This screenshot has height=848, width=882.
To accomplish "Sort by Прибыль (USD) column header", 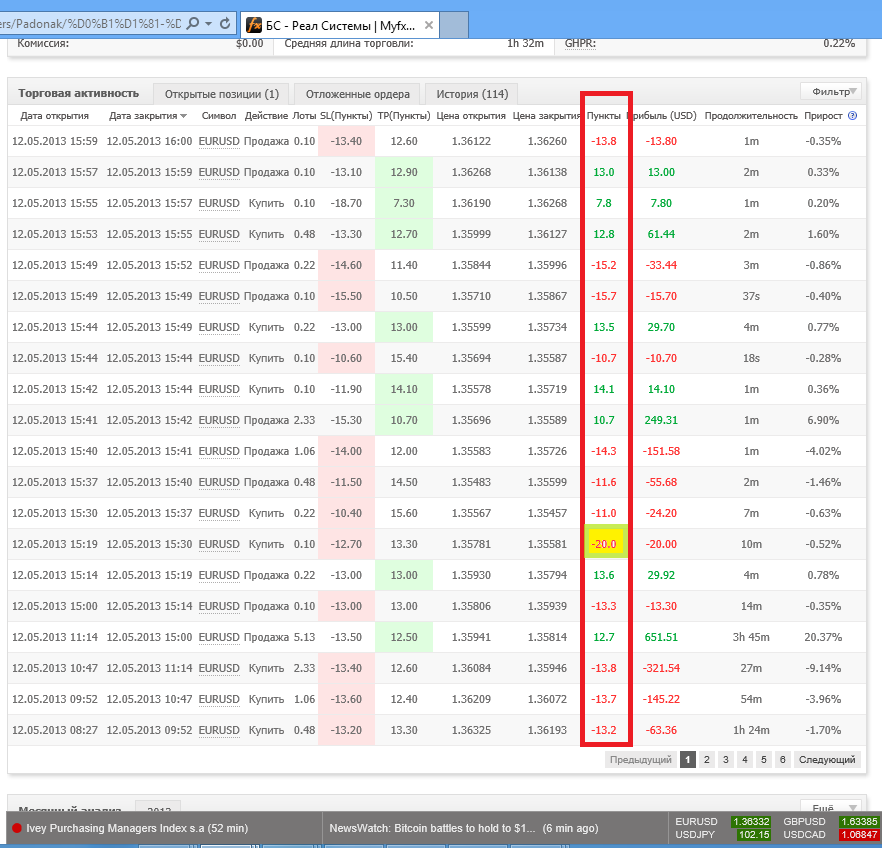I will (x=664, y=116).
